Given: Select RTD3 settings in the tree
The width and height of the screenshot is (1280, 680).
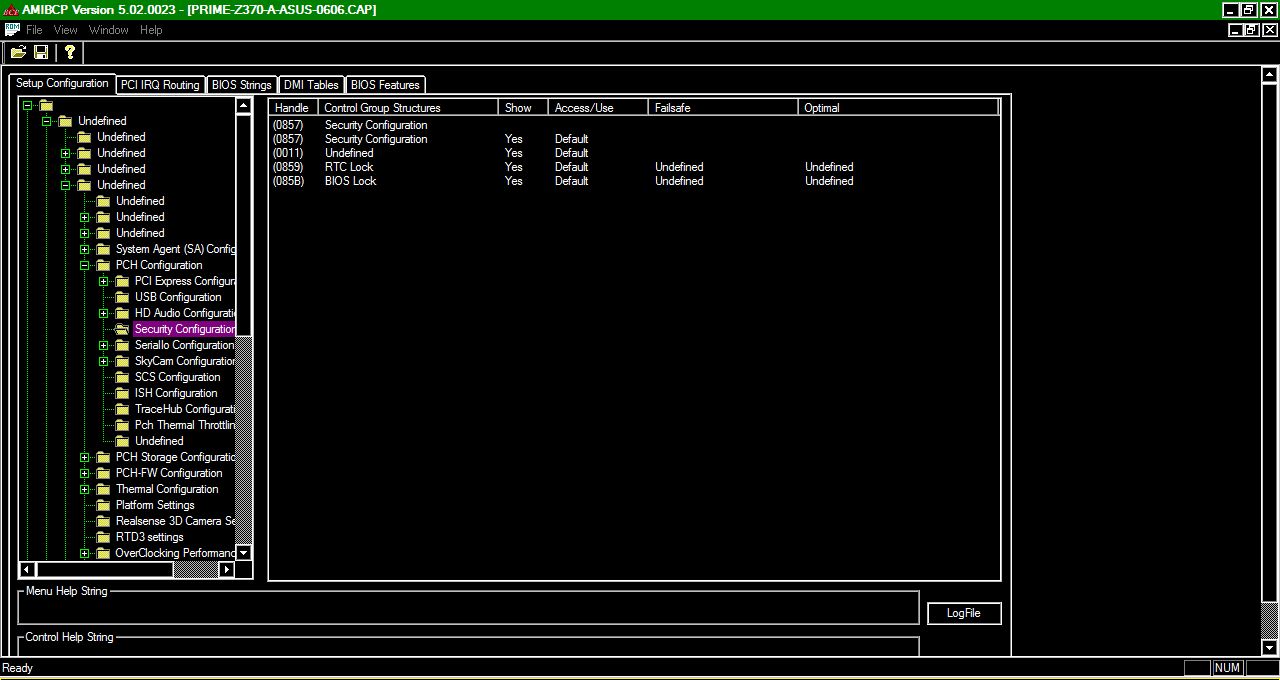Looking at the screenshot, I should pyautogui.click(x=150, y=537).
